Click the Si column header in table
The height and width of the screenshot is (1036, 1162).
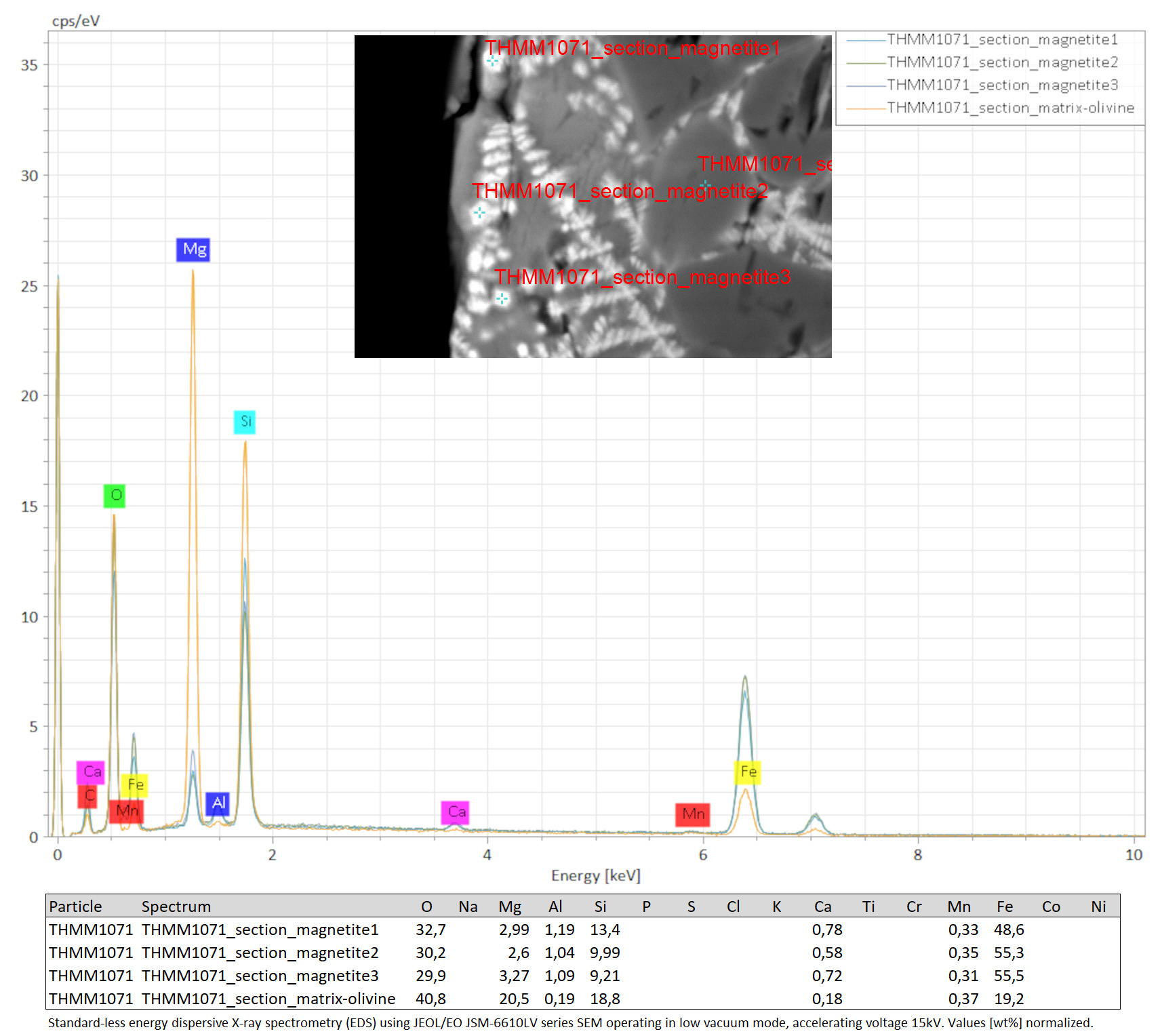click(600, 906)
